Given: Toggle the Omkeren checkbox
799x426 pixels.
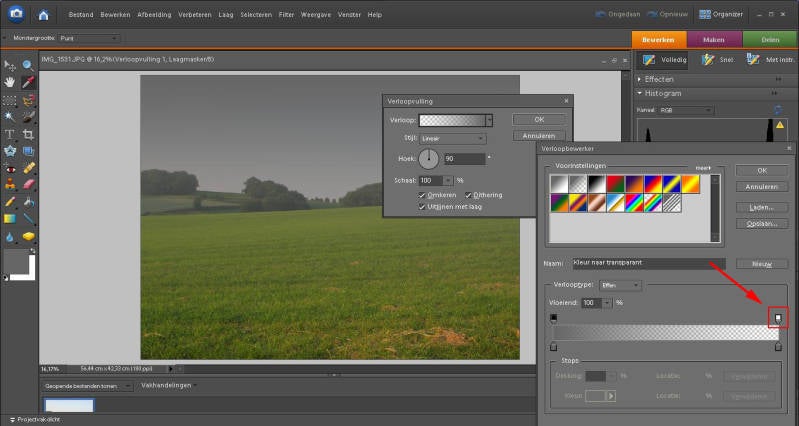Looking at the screenshot, I should 423,194.
